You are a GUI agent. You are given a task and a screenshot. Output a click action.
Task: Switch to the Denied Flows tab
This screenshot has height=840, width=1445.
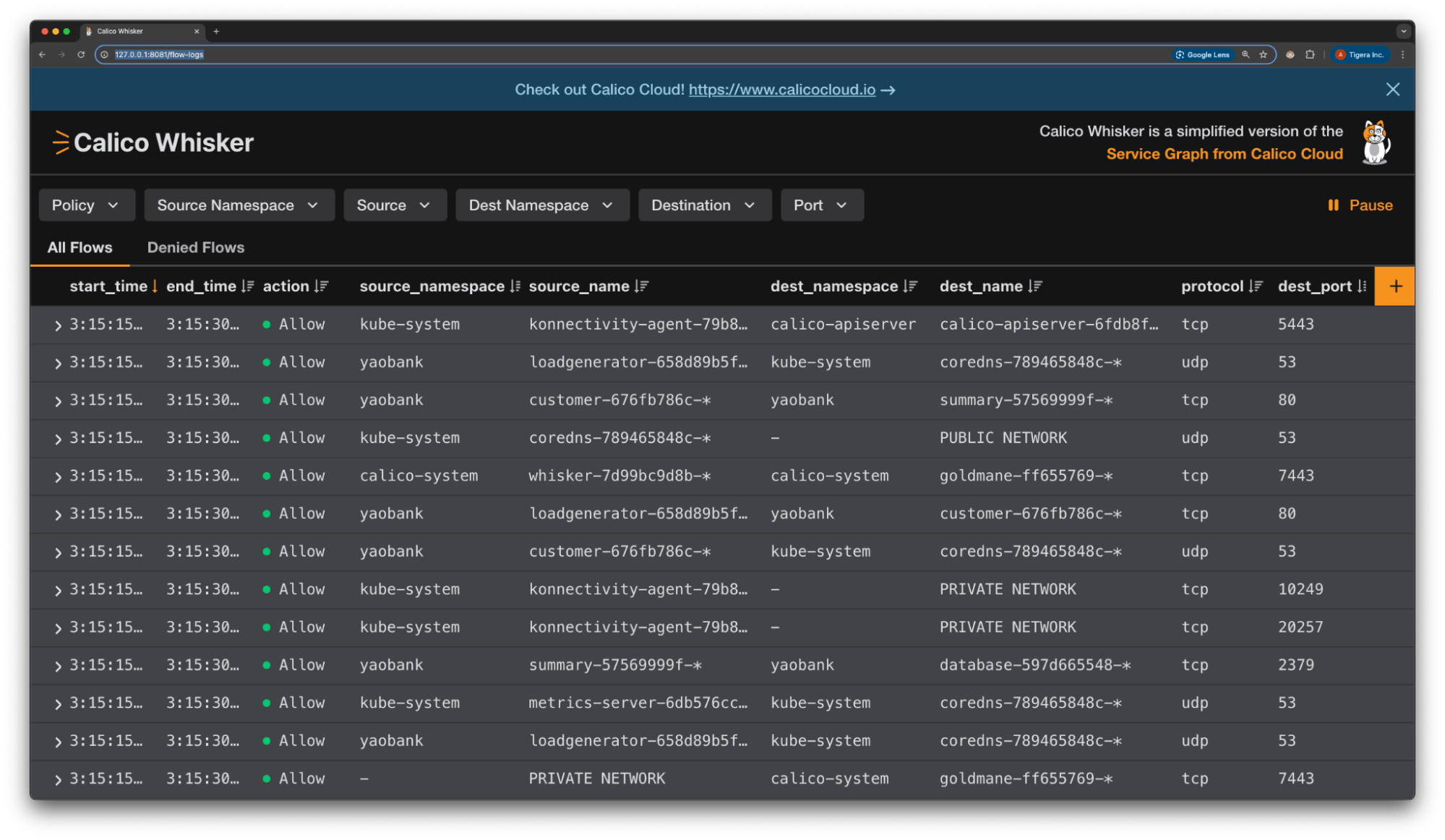[196, 247]
